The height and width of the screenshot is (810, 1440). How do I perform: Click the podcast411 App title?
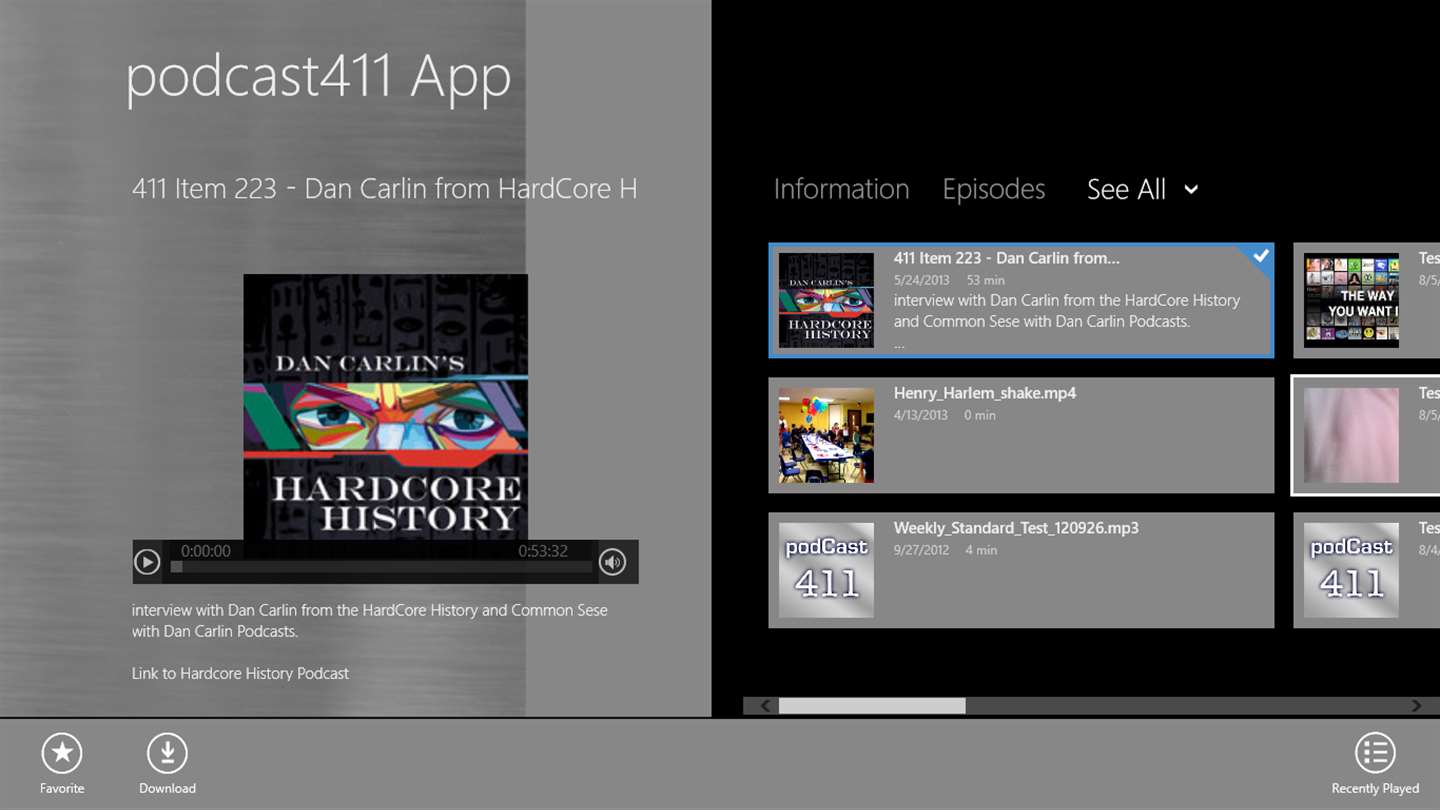click(x=318, y=77)
